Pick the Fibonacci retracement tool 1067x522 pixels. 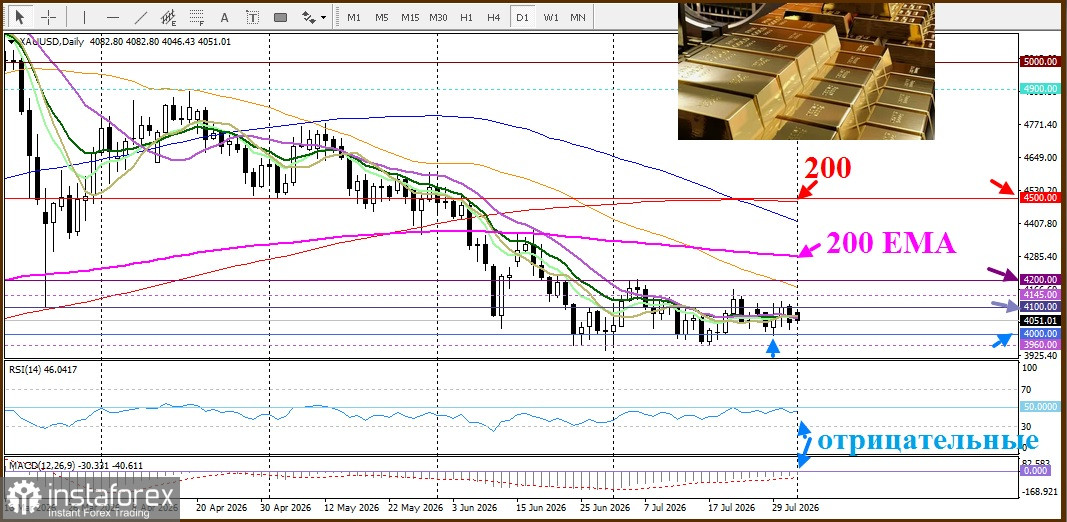point(197,16)
